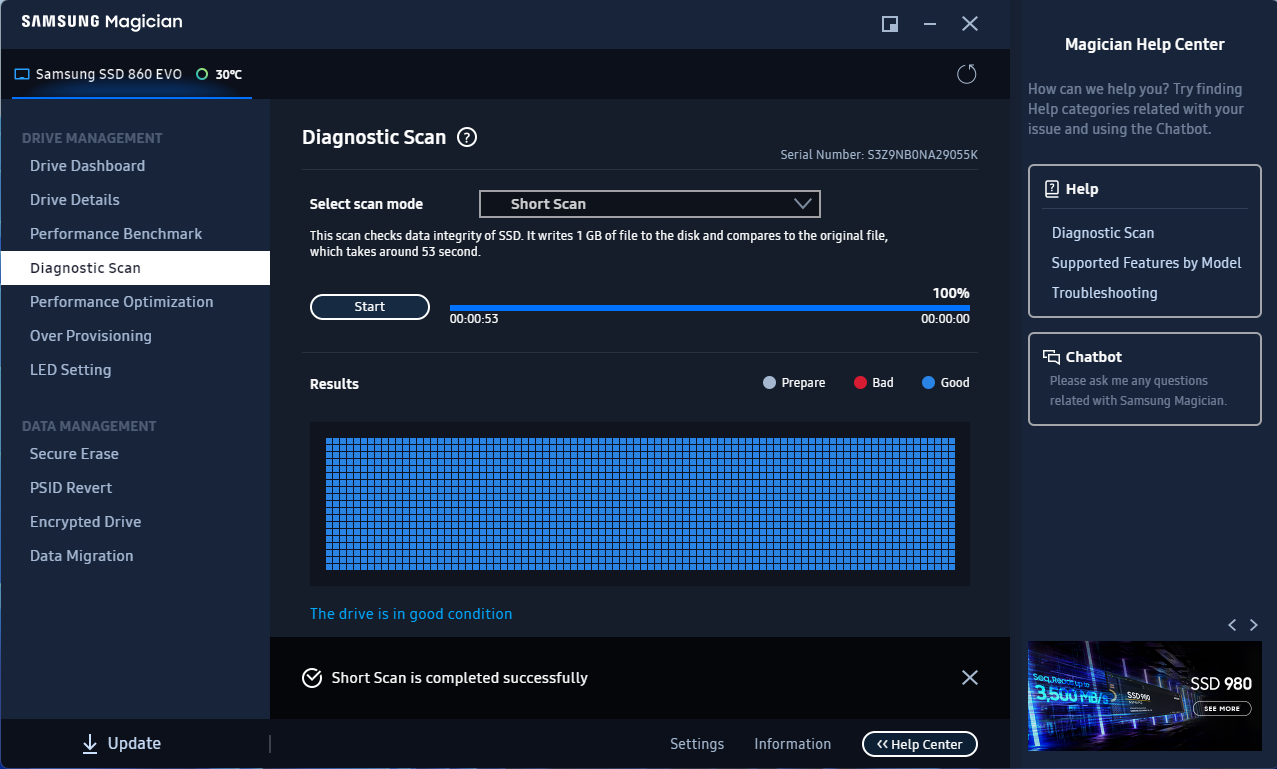1277x769 pixels.
Task: Click the Start scan button
Action: click(370, 307)
